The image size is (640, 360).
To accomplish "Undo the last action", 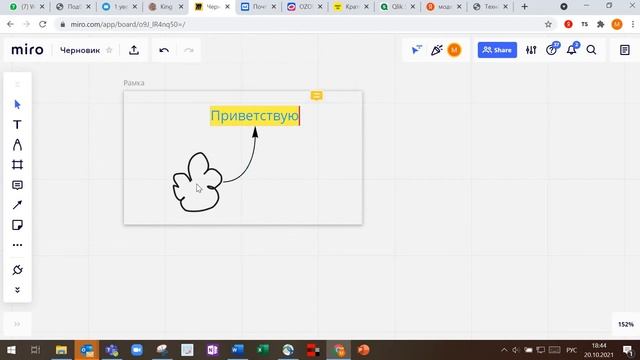I will 164,50.
